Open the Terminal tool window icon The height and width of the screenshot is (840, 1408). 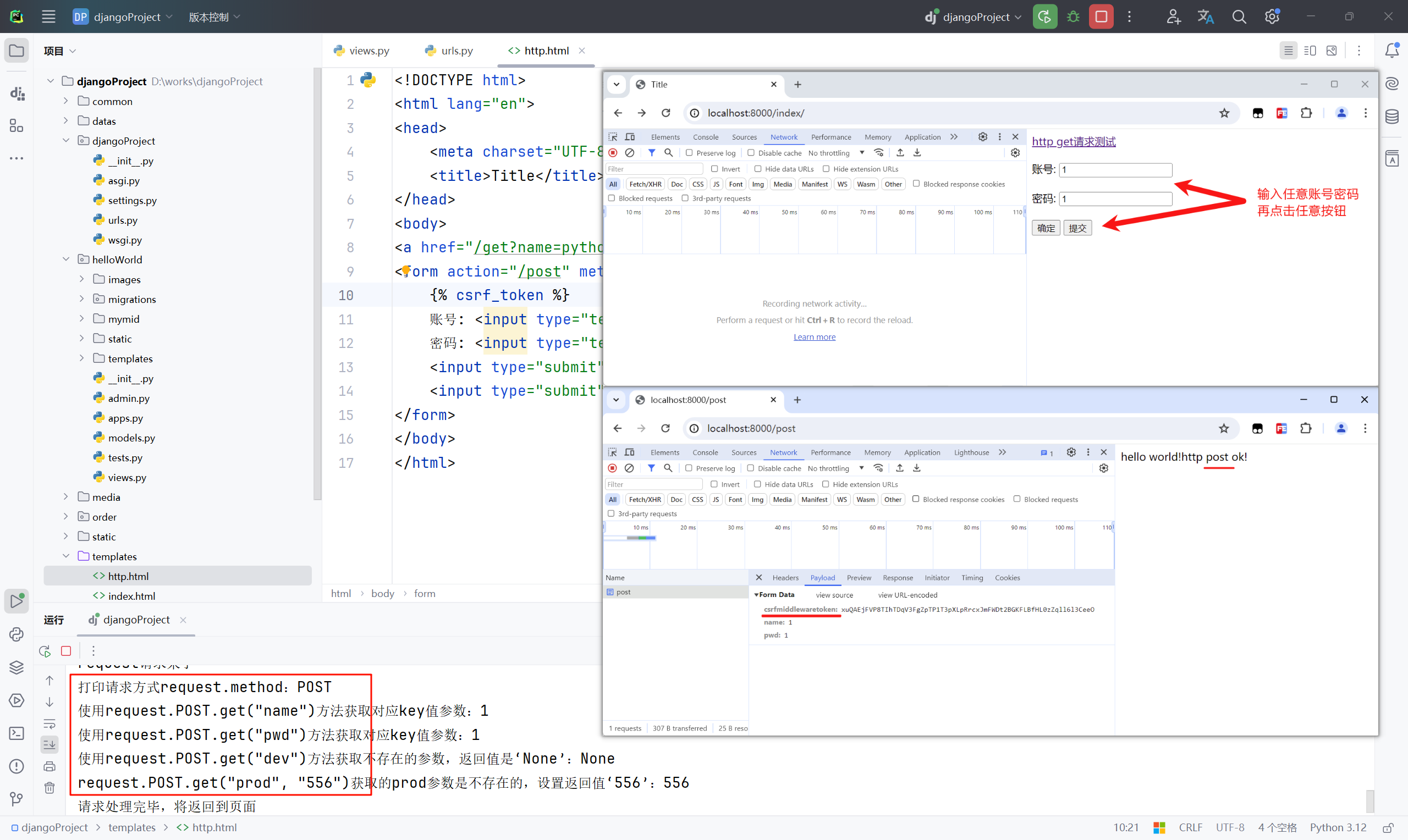click(16, 733)
